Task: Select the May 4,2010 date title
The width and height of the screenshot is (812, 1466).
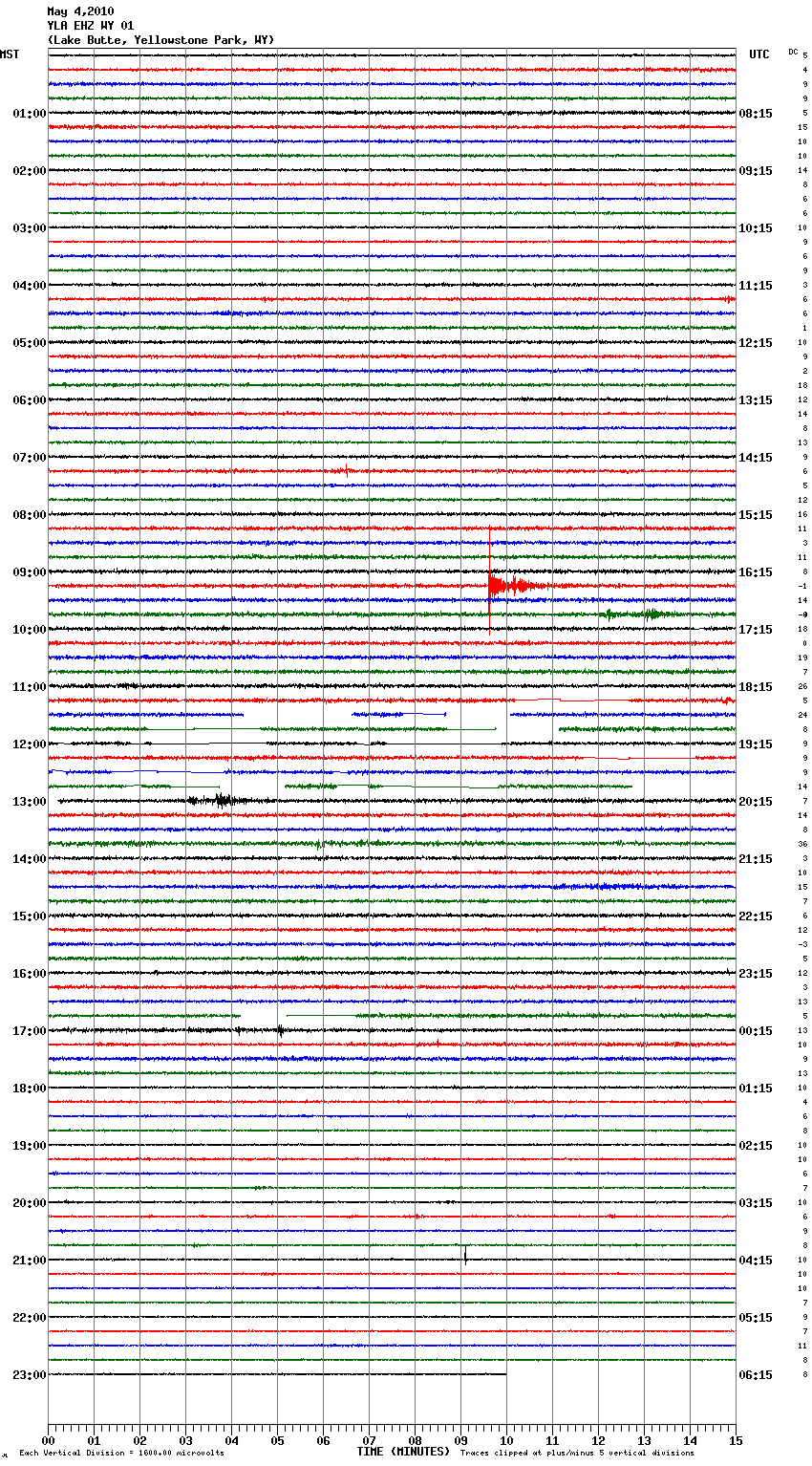Action: 79,11
